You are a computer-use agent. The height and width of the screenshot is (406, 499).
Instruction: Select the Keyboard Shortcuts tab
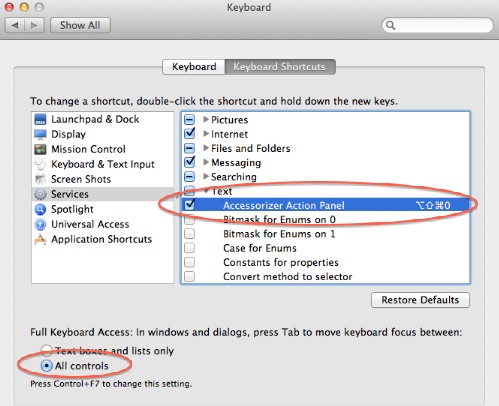(x=280, y=67)
